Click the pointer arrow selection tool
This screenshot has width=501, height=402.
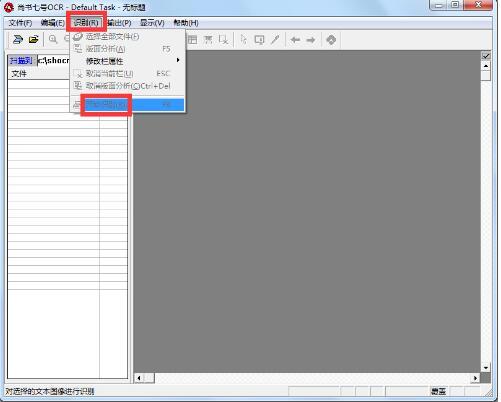click(244, 40)
